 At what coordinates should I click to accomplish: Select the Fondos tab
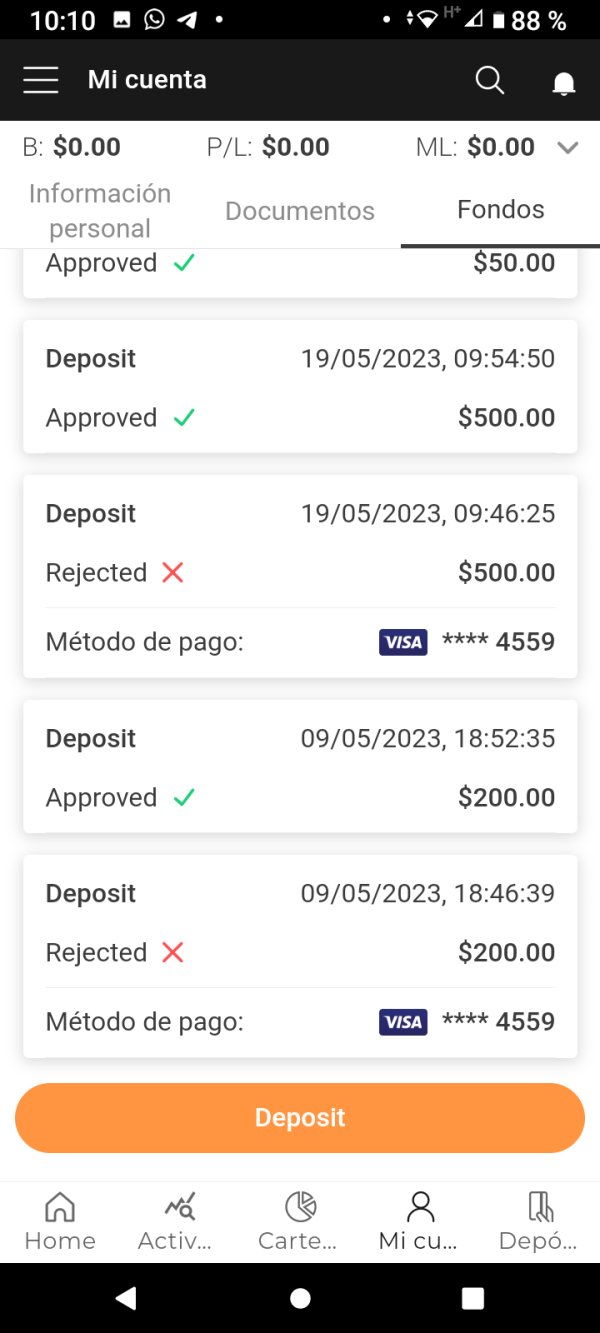click(500, 210)
